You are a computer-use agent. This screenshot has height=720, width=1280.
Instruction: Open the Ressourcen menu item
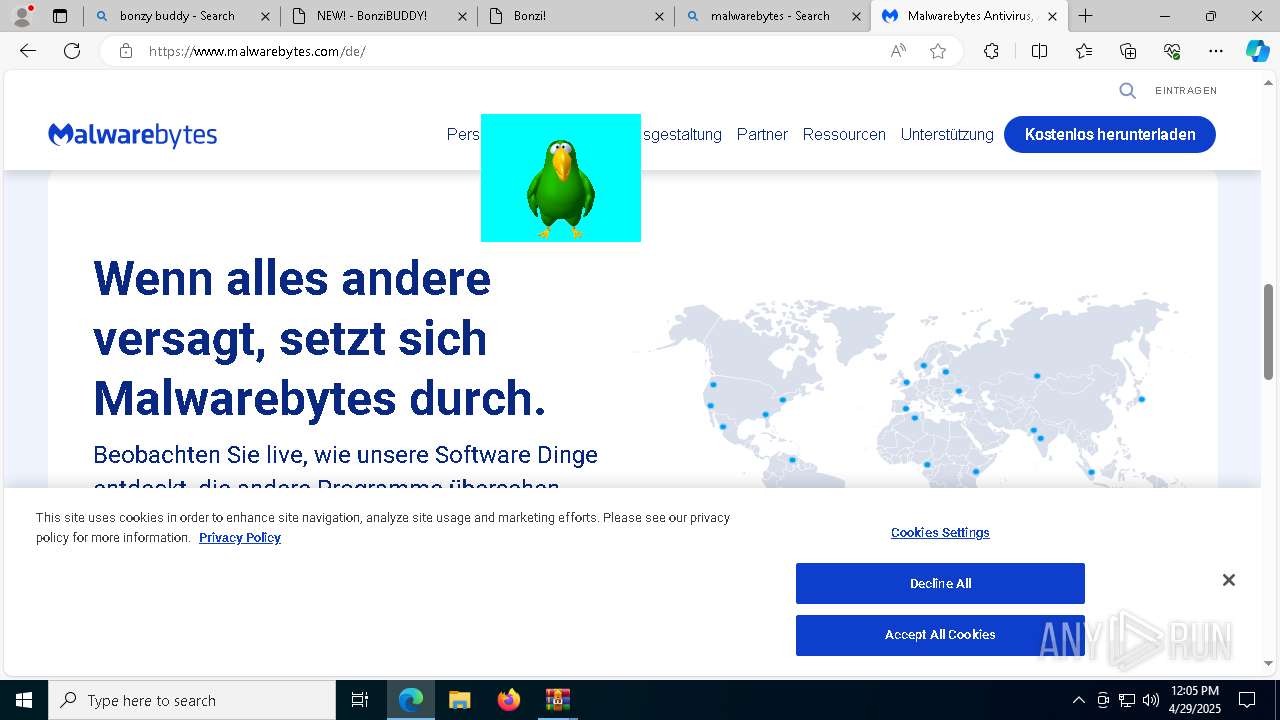[844, 135]
